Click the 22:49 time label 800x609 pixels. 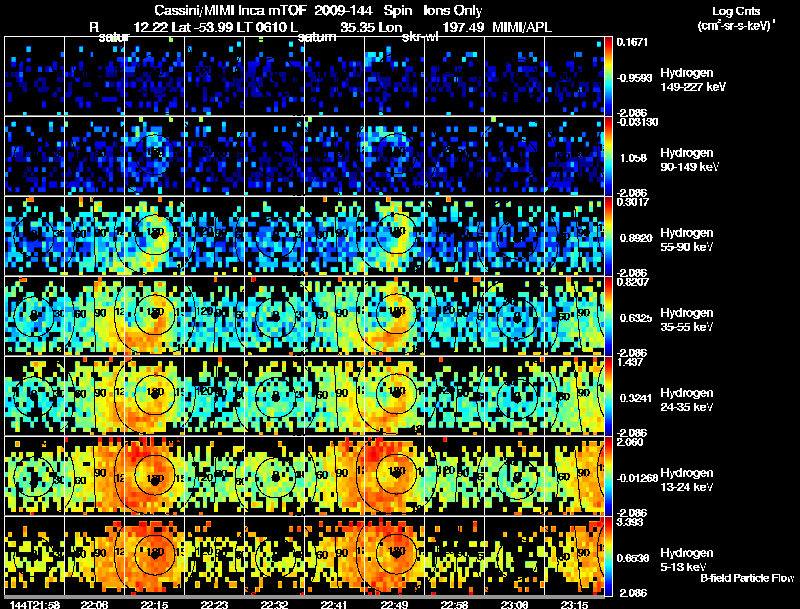coord(394,604)
